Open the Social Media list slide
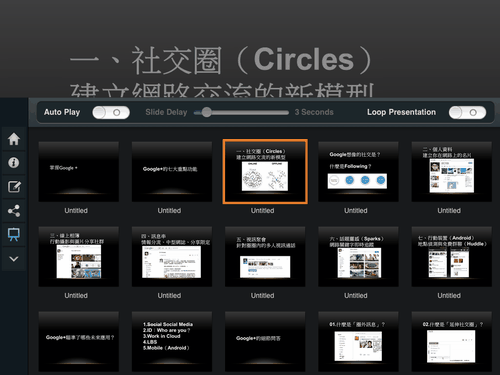The width and height of the screenshot is (500, 375). pyautogui.click(x=172, y=341)
